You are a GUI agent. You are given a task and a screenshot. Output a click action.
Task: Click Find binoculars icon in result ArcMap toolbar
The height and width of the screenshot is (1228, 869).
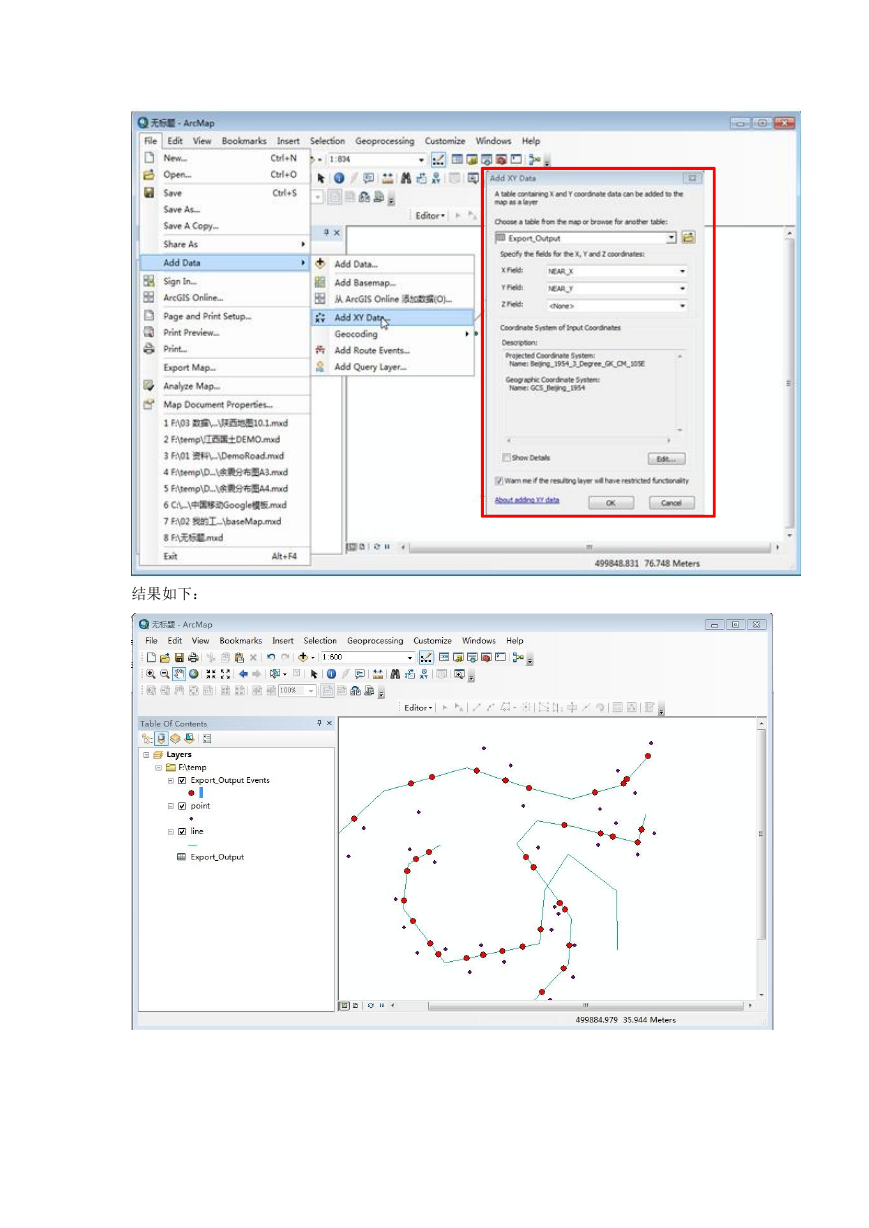pyautogui.click(x=395, y=673)
